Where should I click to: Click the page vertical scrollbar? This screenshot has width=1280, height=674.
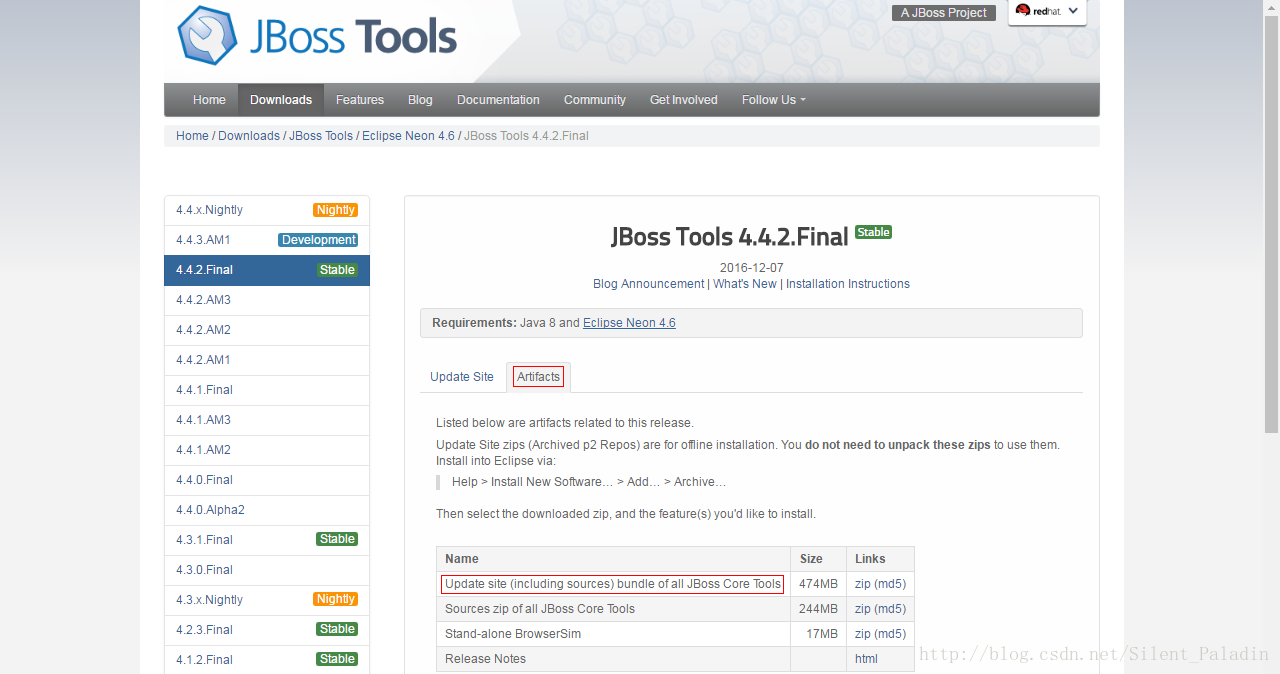(x=1272, y=225)
